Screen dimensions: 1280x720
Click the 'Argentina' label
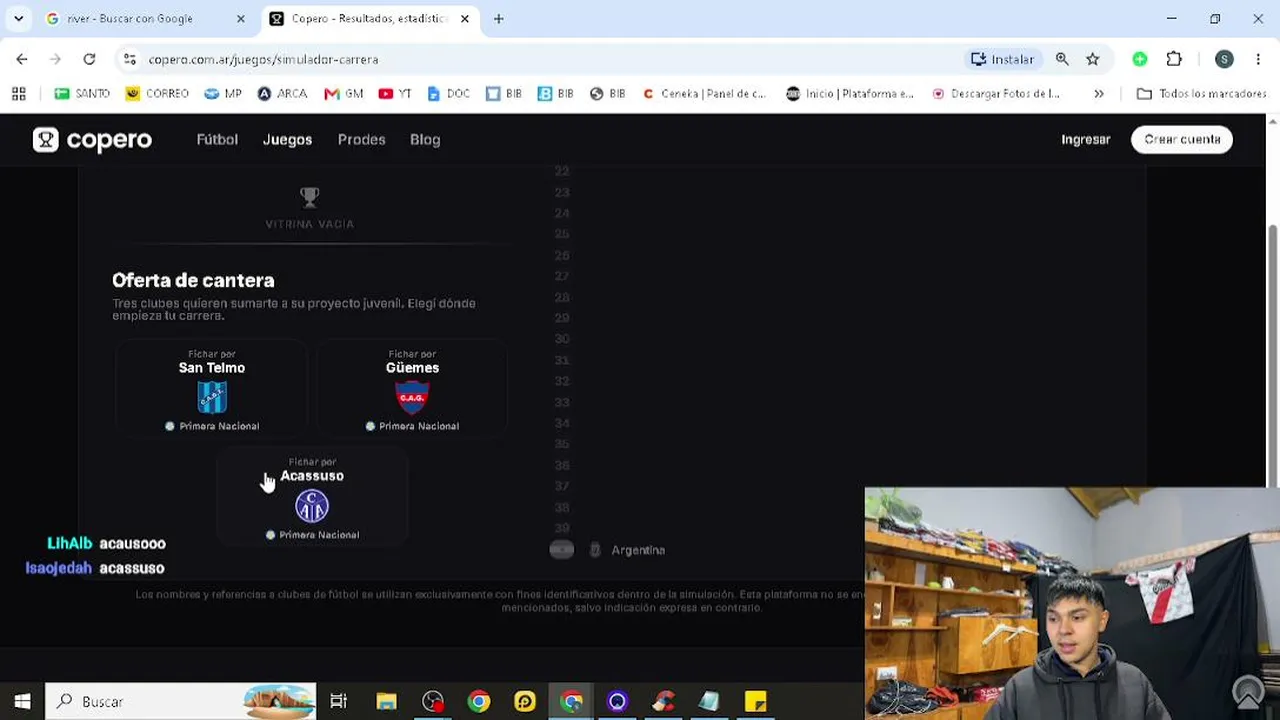(638, 550)
